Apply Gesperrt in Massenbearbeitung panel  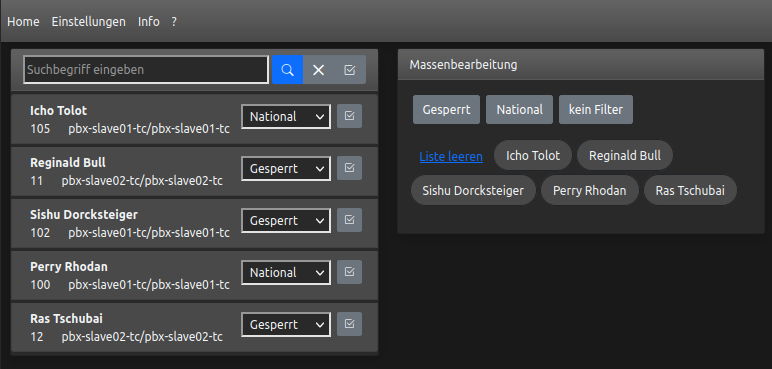[447, 109]
